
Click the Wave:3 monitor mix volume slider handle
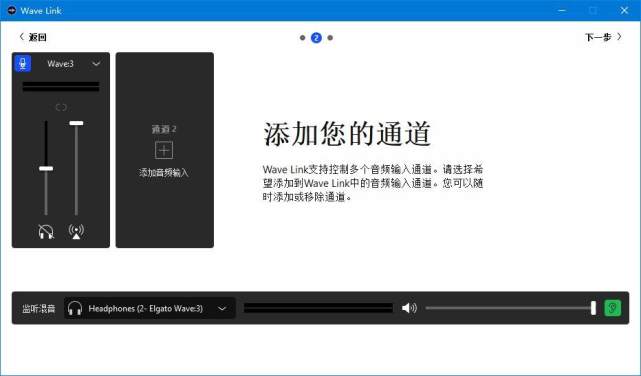46,168
